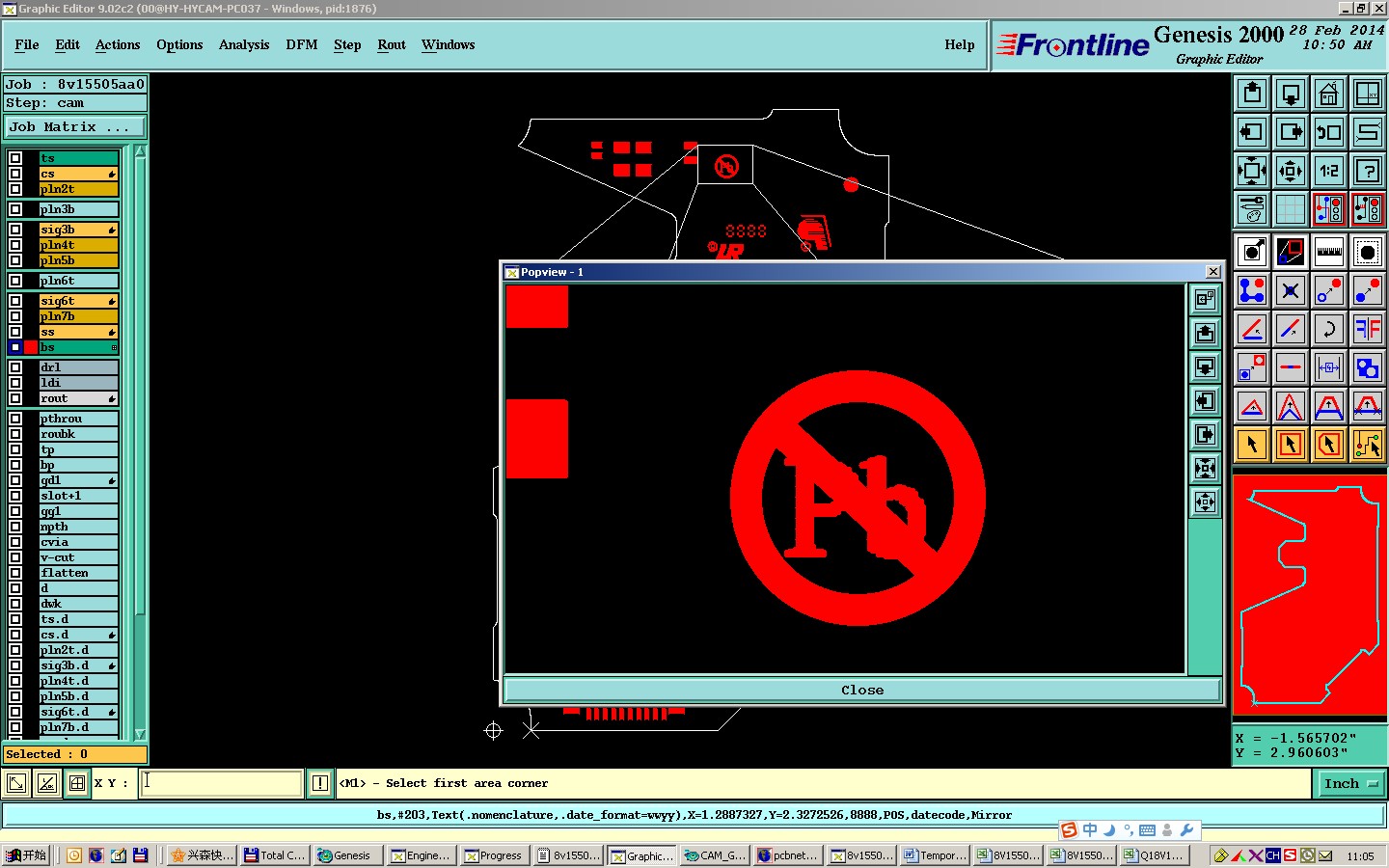Viewport: 1389px width, 868px height.
Task: Open the Inch units dropdown
Action: [1350, 783]
